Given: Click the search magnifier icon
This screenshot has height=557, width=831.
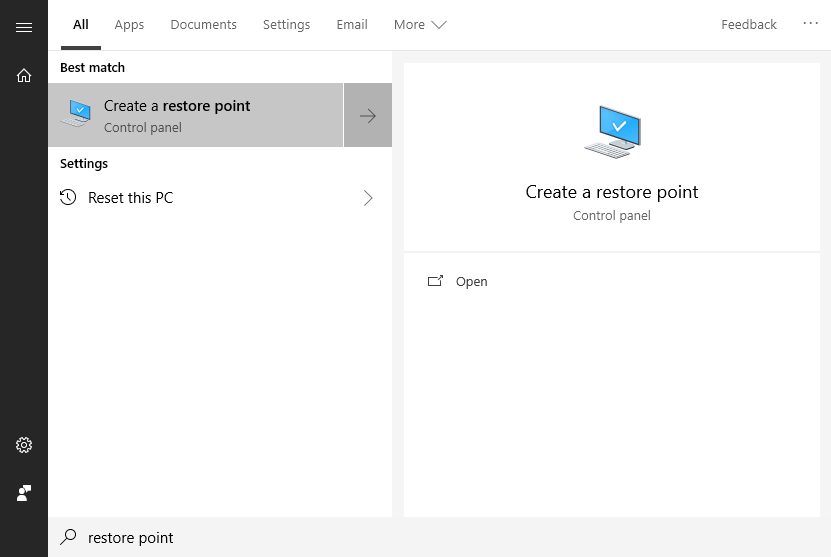Looking at the screenshot, I should [68, 537].
